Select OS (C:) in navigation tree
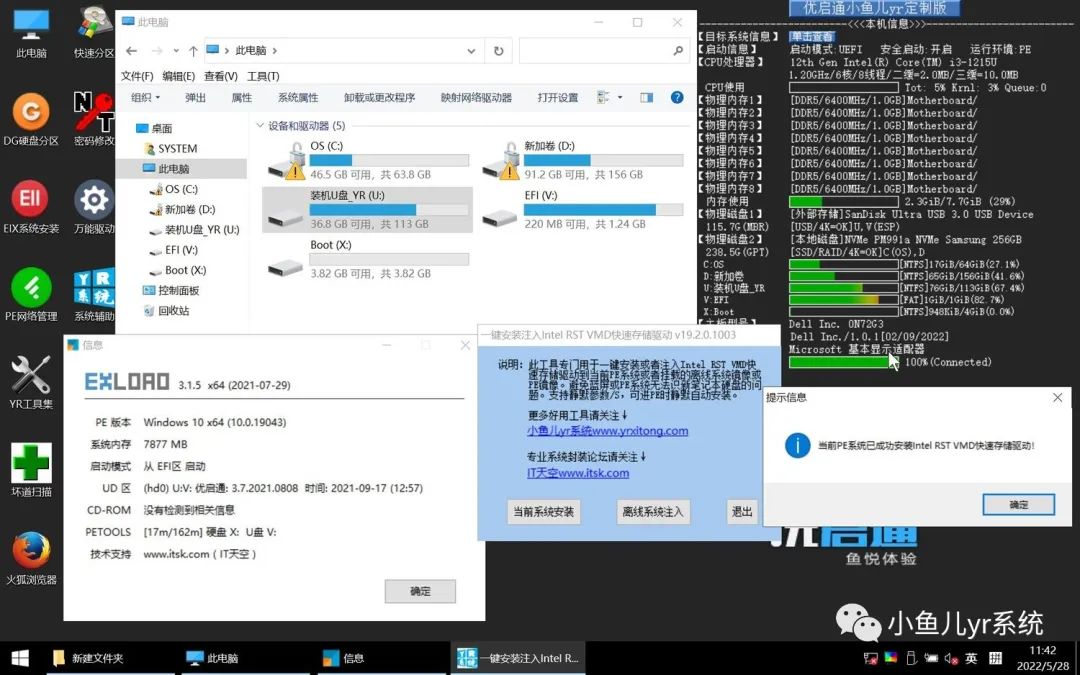The height and width of the screenshot is (675, 1080). (181, 189)
